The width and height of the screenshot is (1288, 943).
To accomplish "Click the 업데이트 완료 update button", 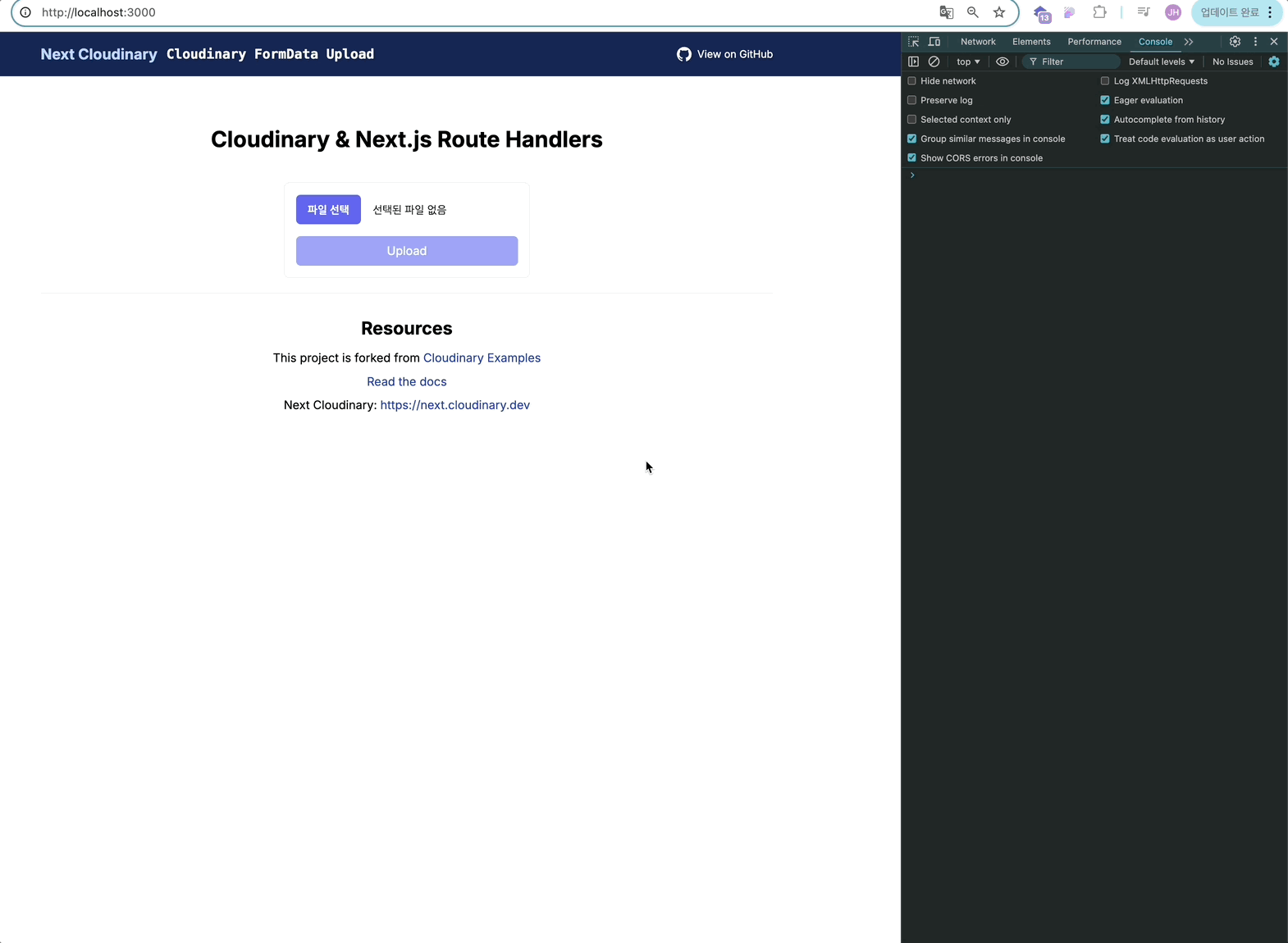I will pyautogui.click(x=1229, y=12).
